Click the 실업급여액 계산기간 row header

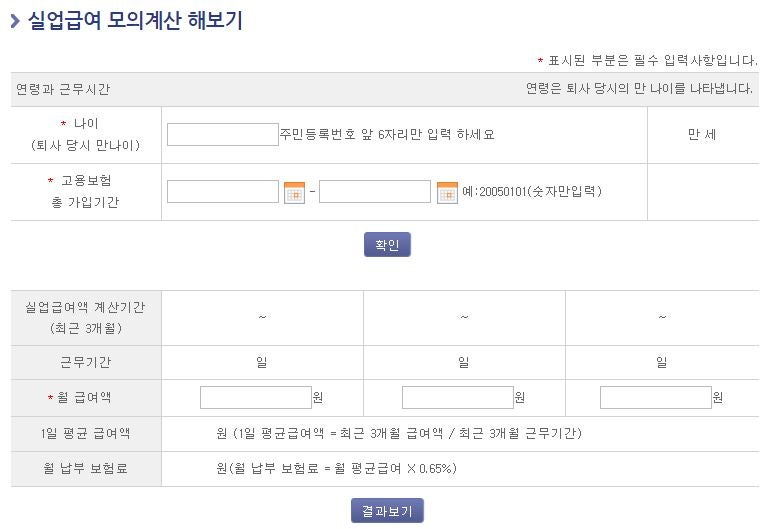pos(86,318)
